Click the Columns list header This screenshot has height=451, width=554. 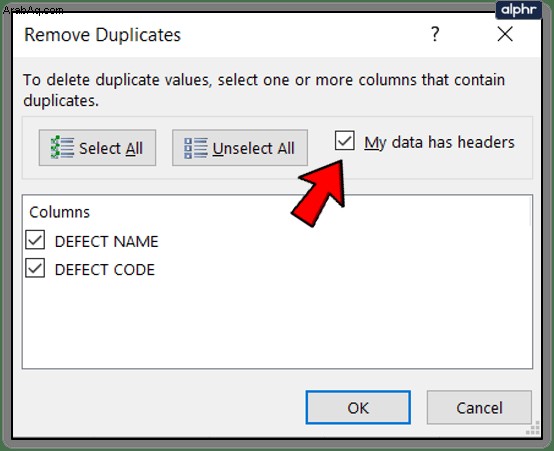click(59, 212)
